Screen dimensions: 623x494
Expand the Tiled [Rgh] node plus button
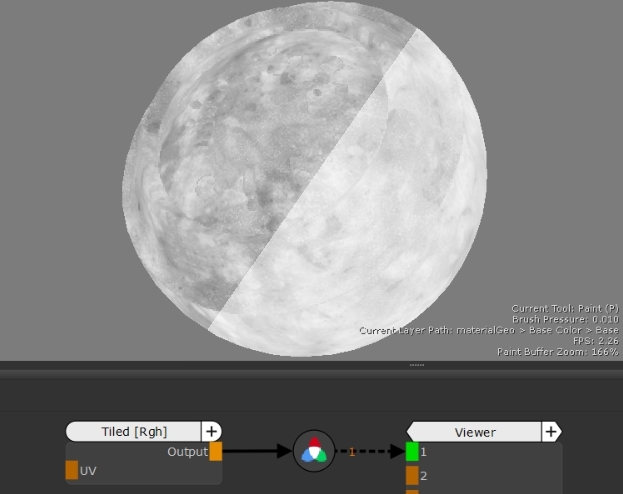[x=211, y=431]
